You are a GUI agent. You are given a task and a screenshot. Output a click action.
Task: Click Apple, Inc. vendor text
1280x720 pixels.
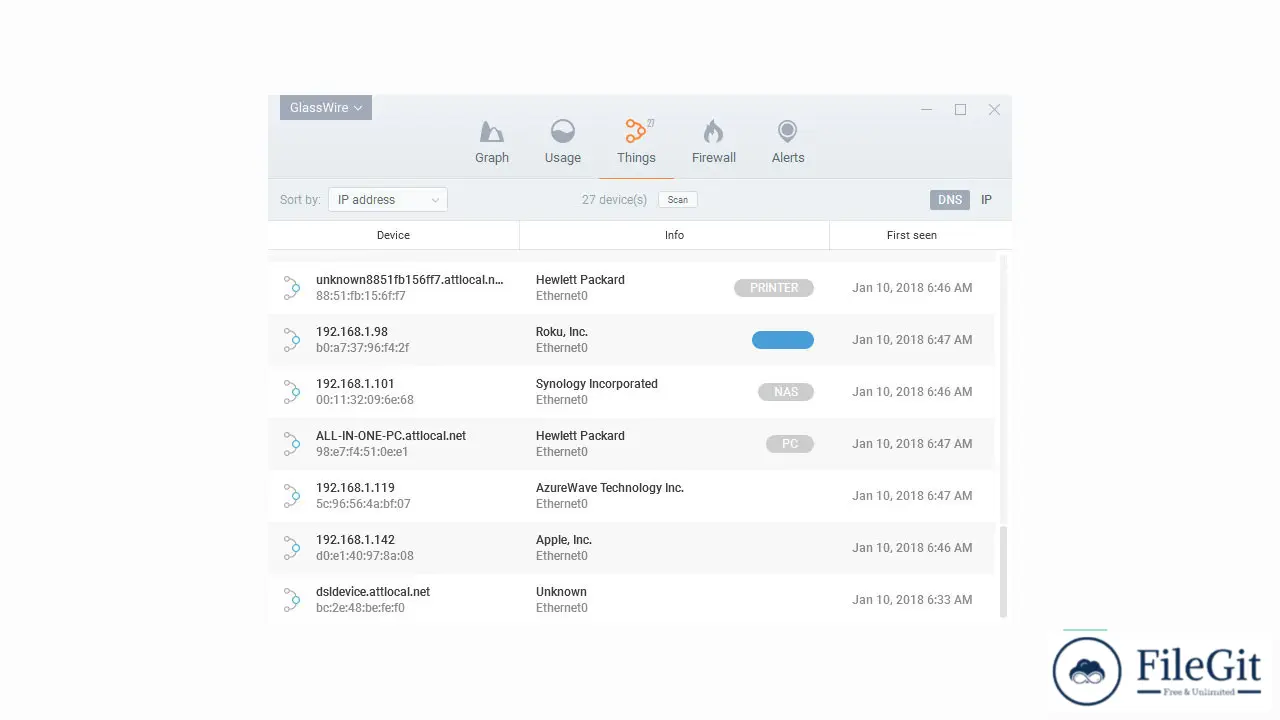(564, 540)
